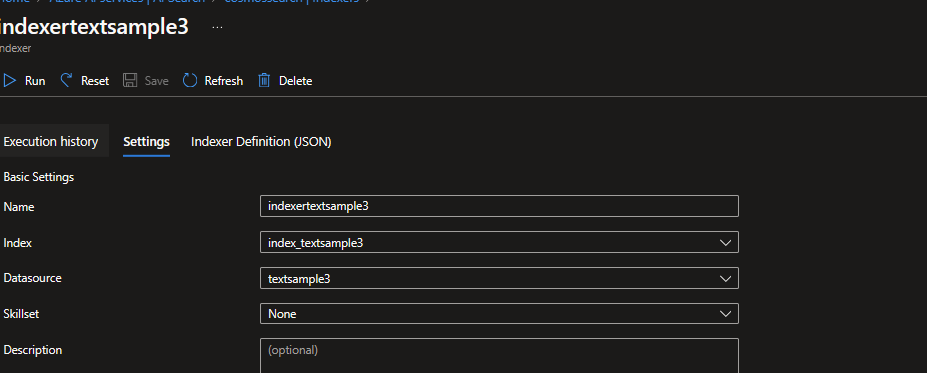The height and width of the screenshot is (373, 927).
Task: Run the indexer with the play icon
Action: click(x=10, y=80)
